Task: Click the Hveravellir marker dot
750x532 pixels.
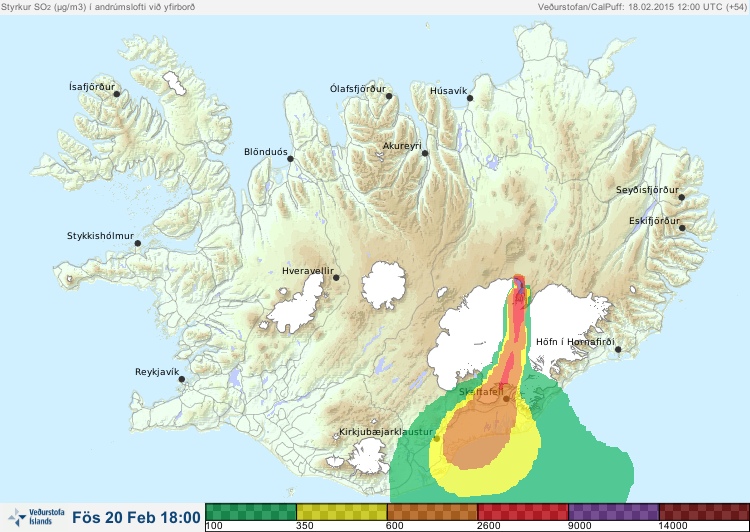Action: (x=336, y=277)
